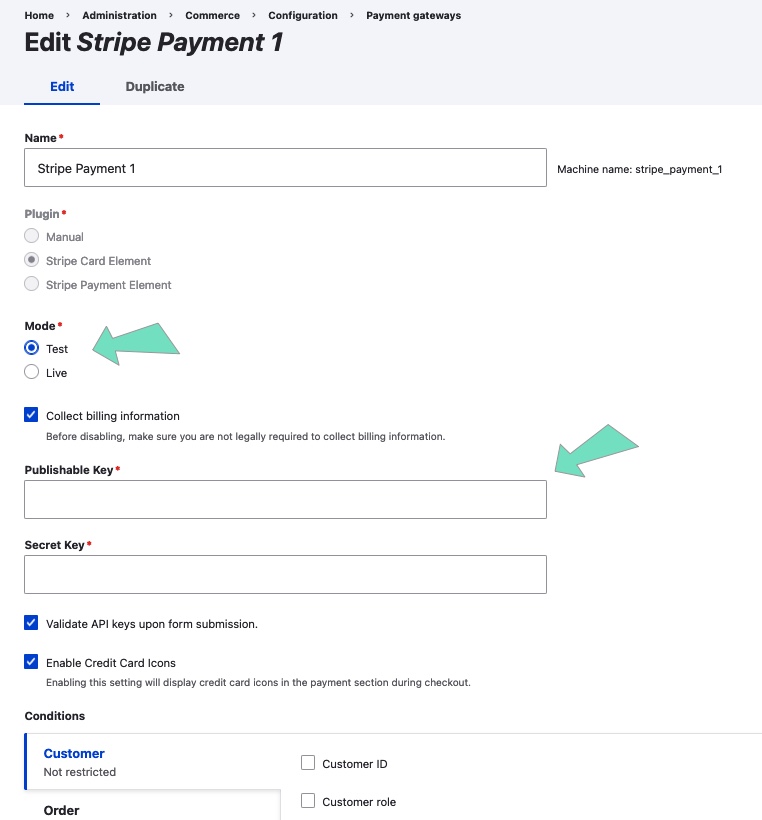The height and width of the screenshot is (820, 762).
Task: Go to Home breadcrumb link
Action: tap(39, 15)
